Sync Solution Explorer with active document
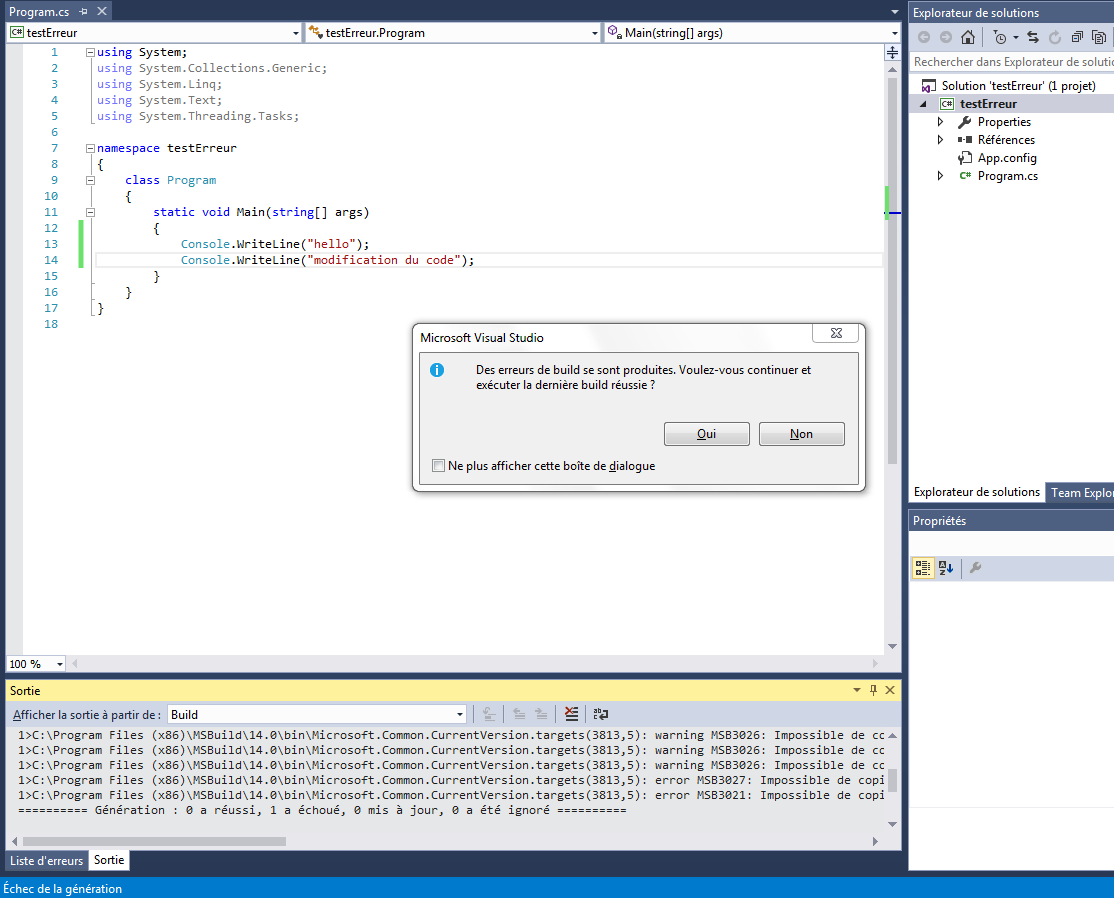The width and height of the screenshot is (1114, 898). tap(1031, 37)
